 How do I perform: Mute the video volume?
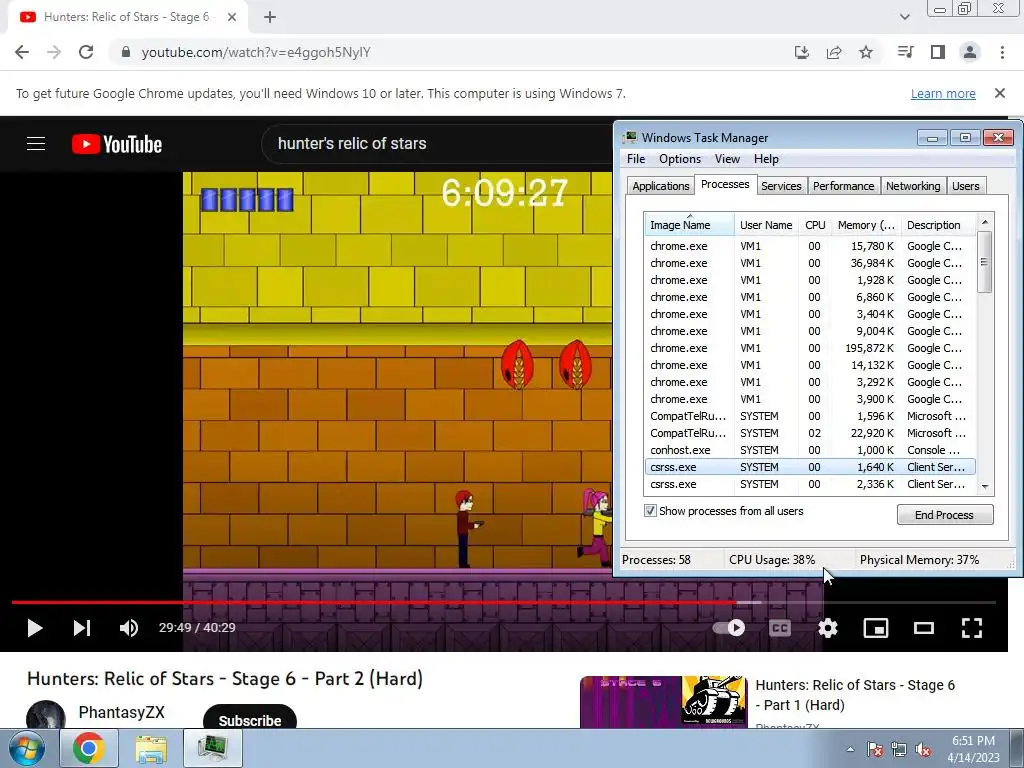point(129,628)
